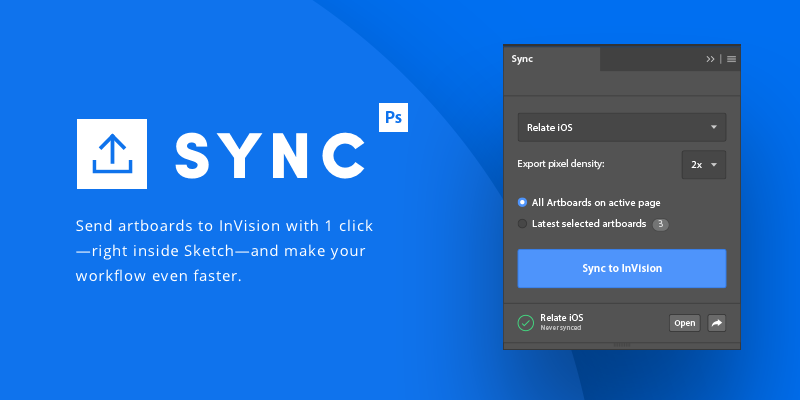800x400 pixels.
Task: Select All Artboards on active page
Action: (589, 203)
